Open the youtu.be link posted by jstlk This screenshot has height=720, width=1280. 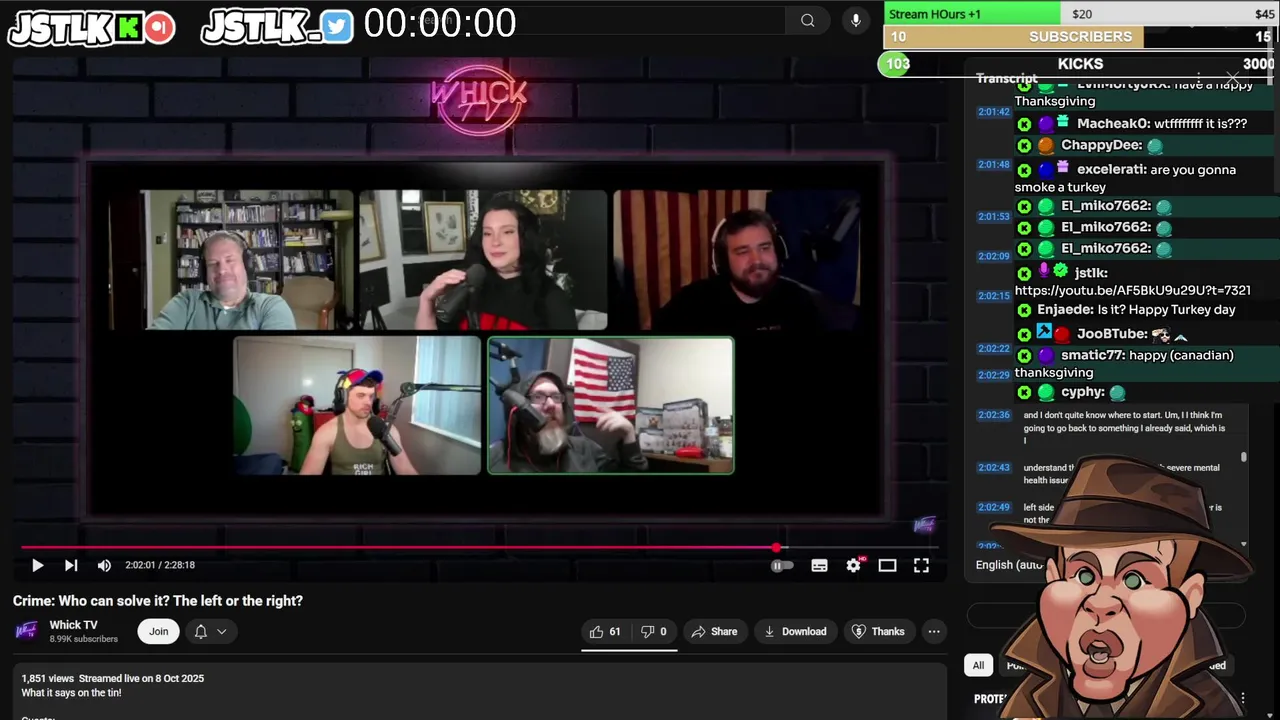[1132, 290]
